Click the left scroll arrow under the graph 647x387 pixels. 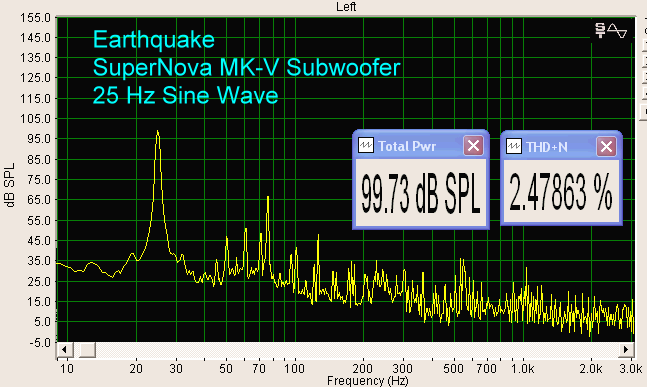(64, 350)
